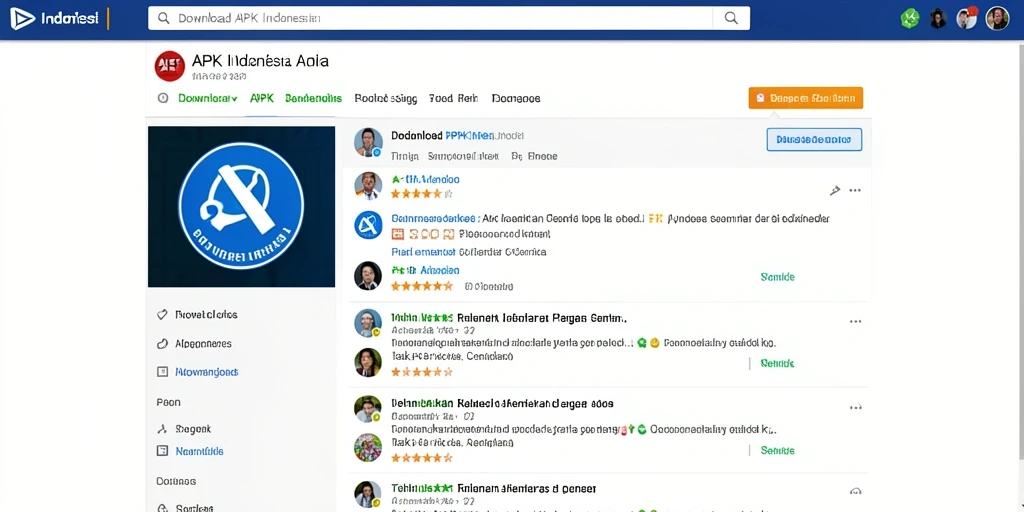Click the colorful group avatar in third review
1024x512 pixels.
[368, 448]
